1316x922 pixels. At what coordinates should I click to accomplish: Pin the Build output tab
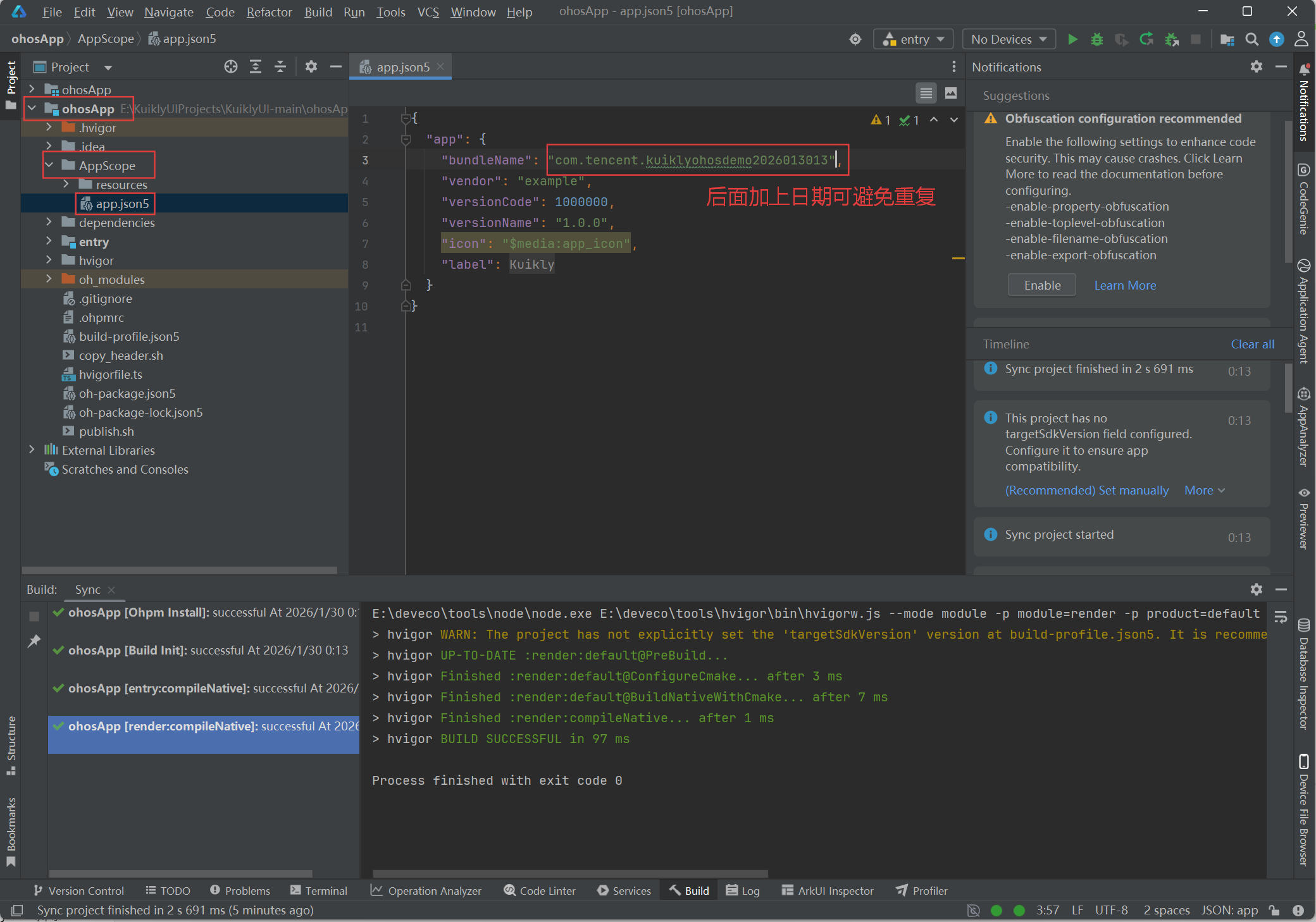click(34, 641)
